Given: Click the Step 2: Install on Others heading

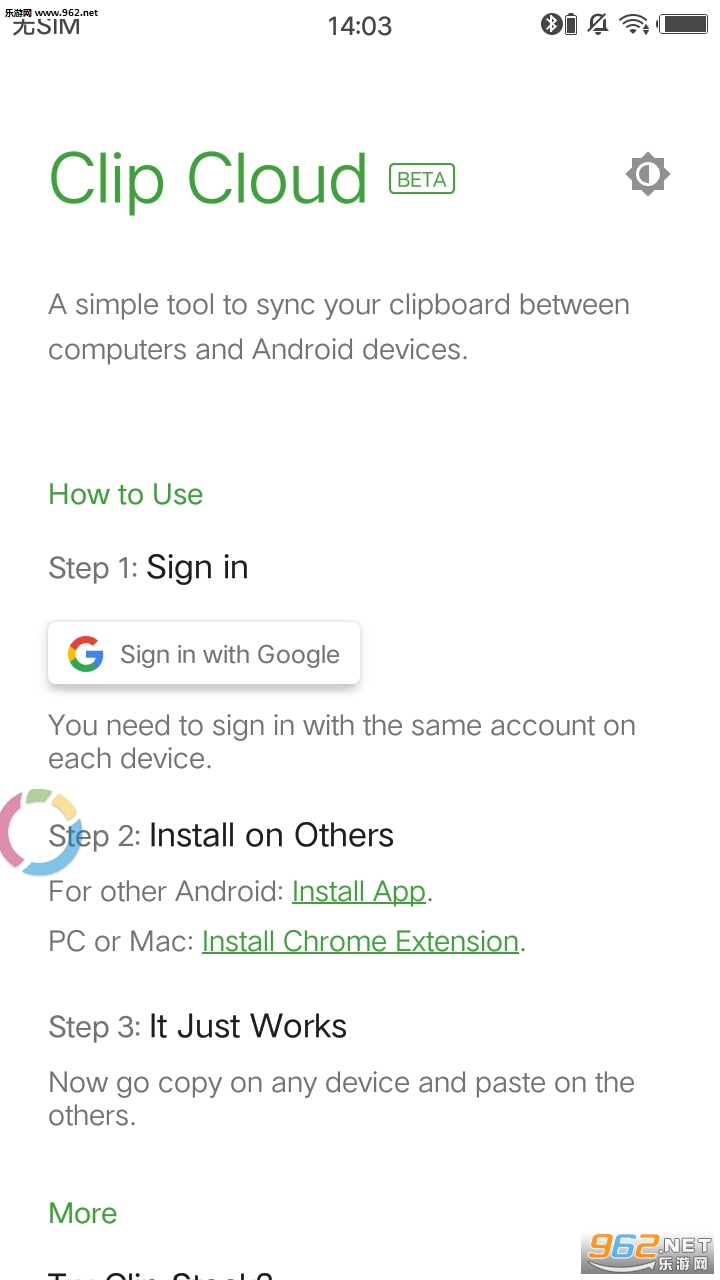Looking at the screenshot, I should coord(221,835).
